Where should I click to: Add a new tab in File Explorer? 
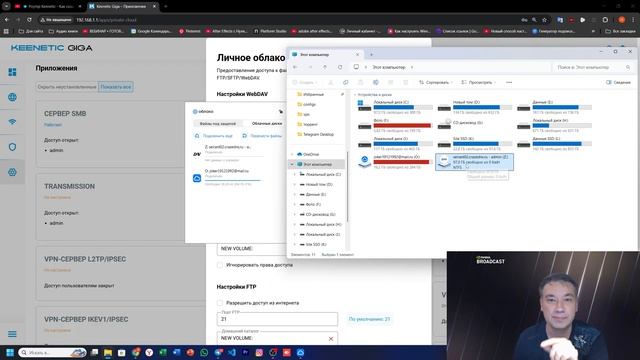click(371, 54)
